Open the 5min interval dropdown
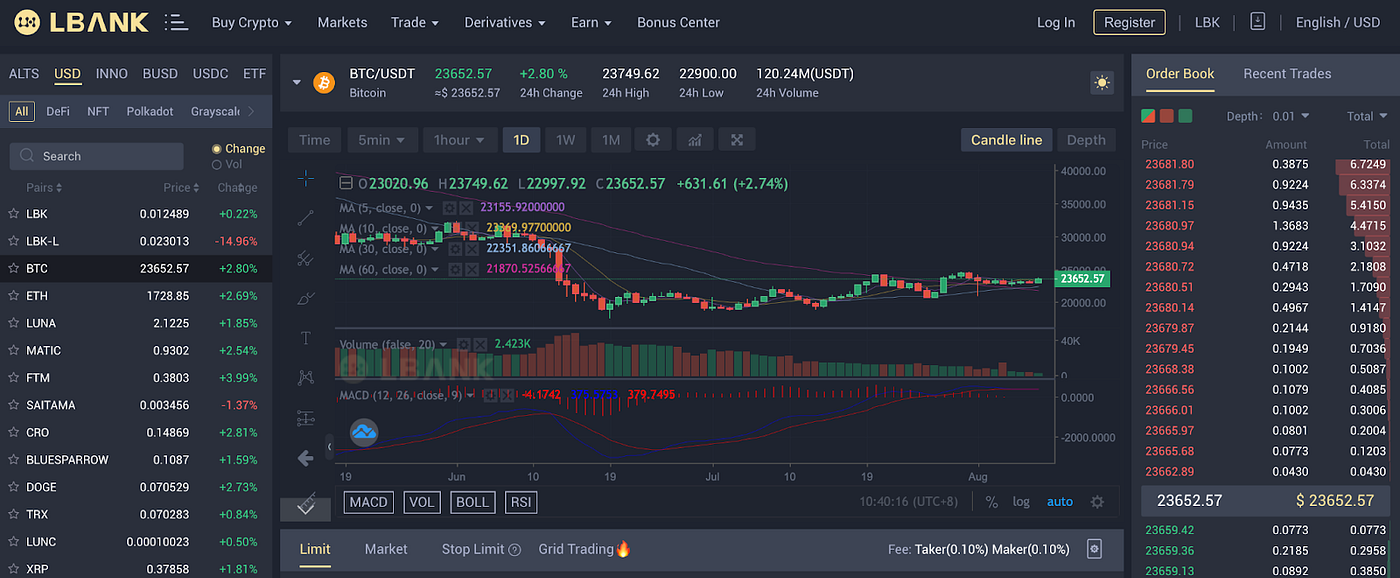The height and width of the screenshot is (578, 1400). coord(383,140)
